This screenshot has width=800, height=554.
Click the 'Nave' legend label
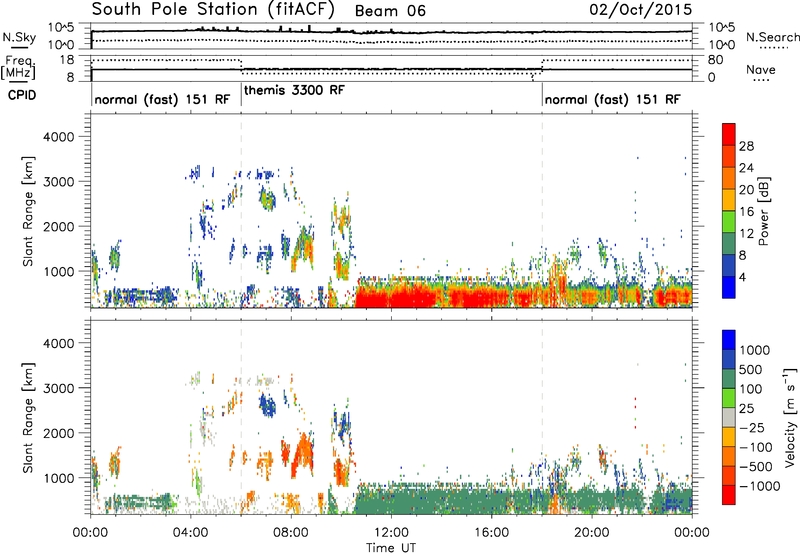pos(761,69)
